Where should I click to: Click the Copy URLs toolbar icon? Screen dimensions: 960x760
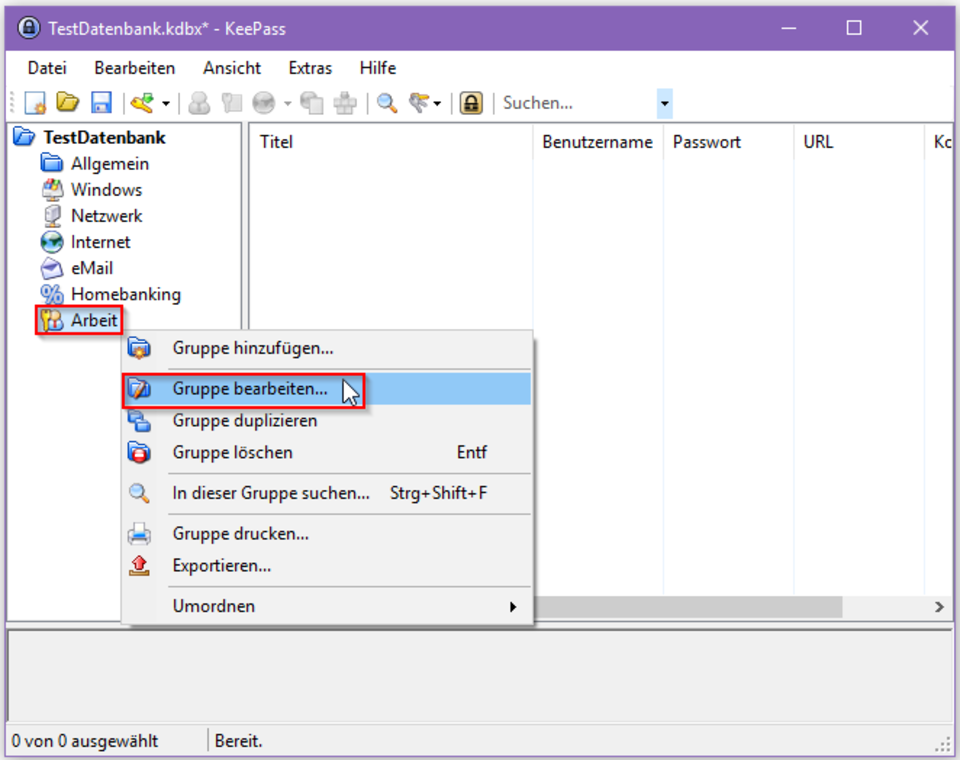pos(312,103)
